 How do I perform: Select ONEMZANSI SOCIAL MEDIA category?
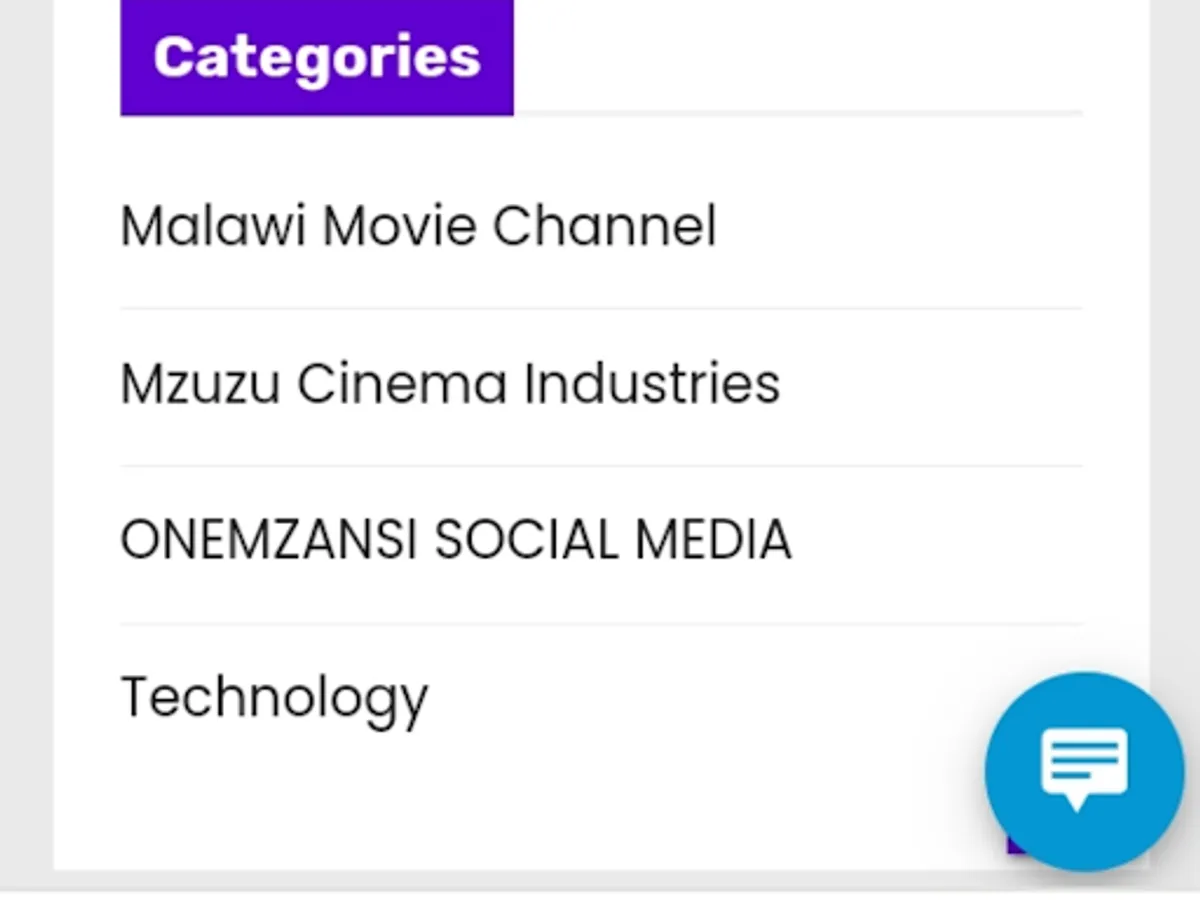pyautogui.click(x=455, y=541)
